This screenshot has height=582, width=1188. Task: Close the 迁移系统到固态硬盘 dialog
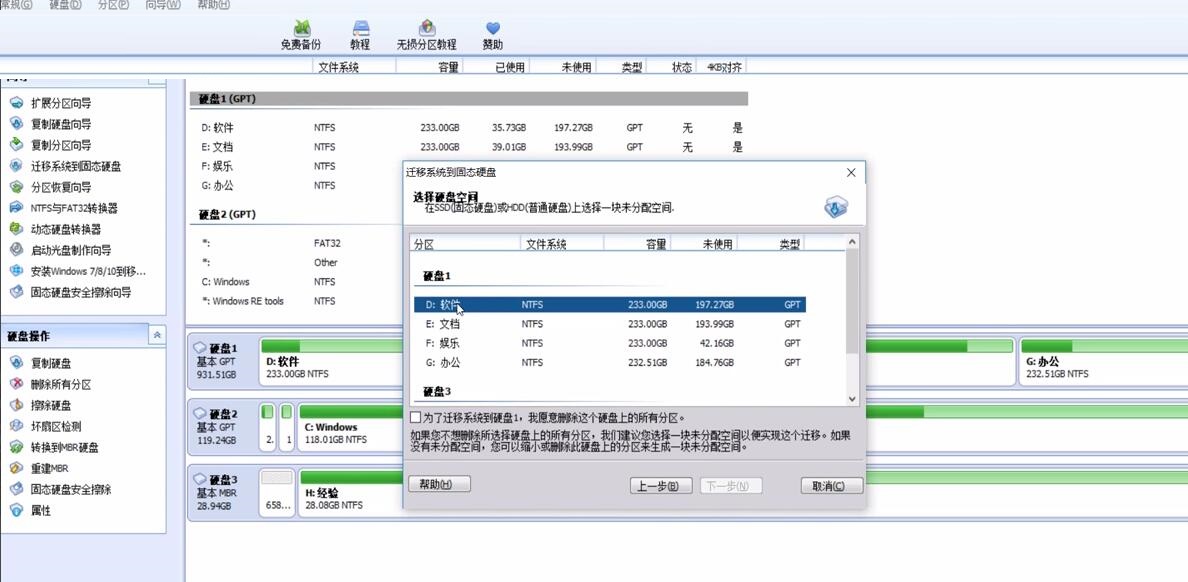(851, 173)
